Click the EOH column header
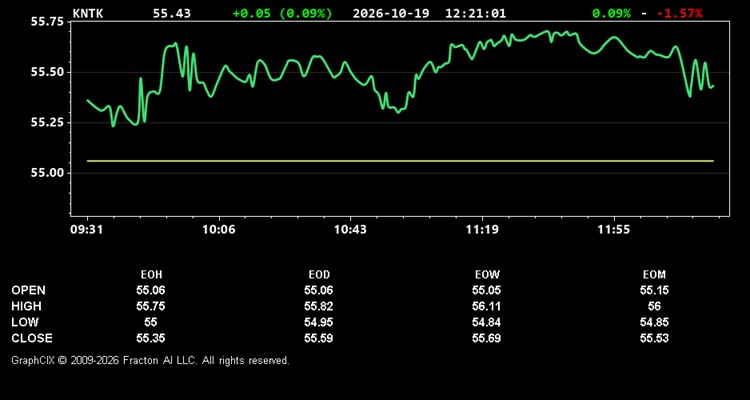Image resolution: width=750 pixels, height=400 pixels. 151,275
